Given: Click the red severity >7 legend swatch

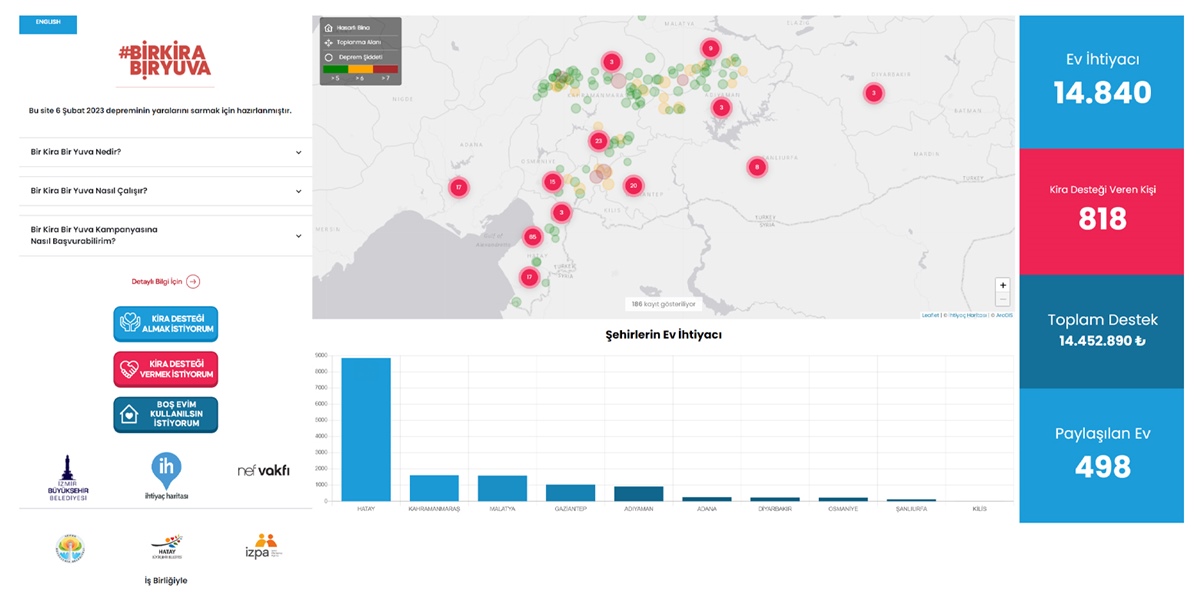Looking at the screenshot, I should coord(386,69).
